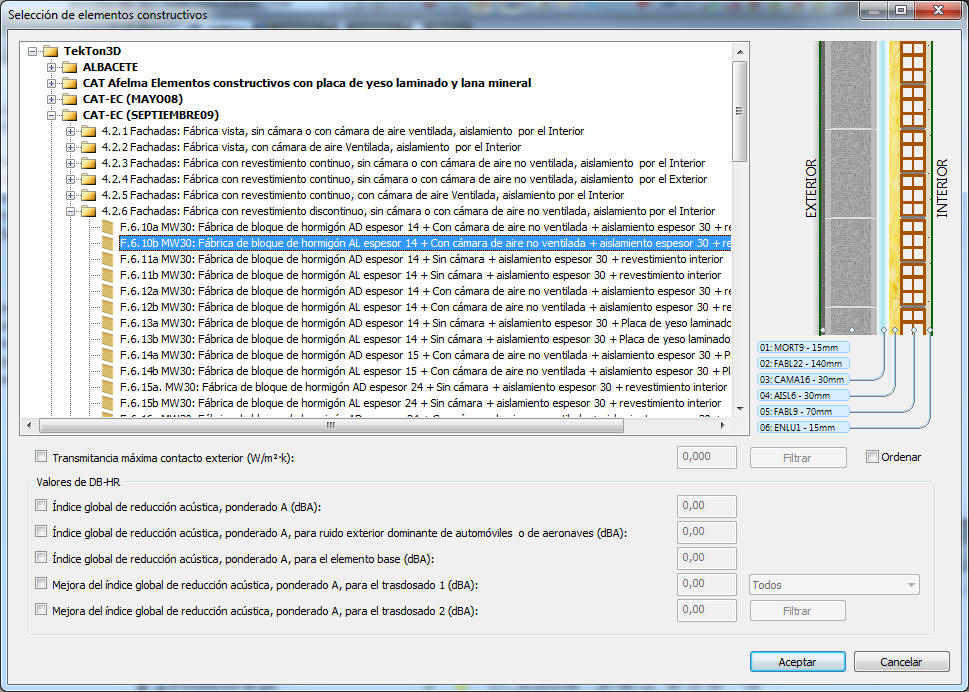Select F.6.13a MW30 element in list
Image resolution: width=969 pixels, height=692 pixels.
(420, 323)
